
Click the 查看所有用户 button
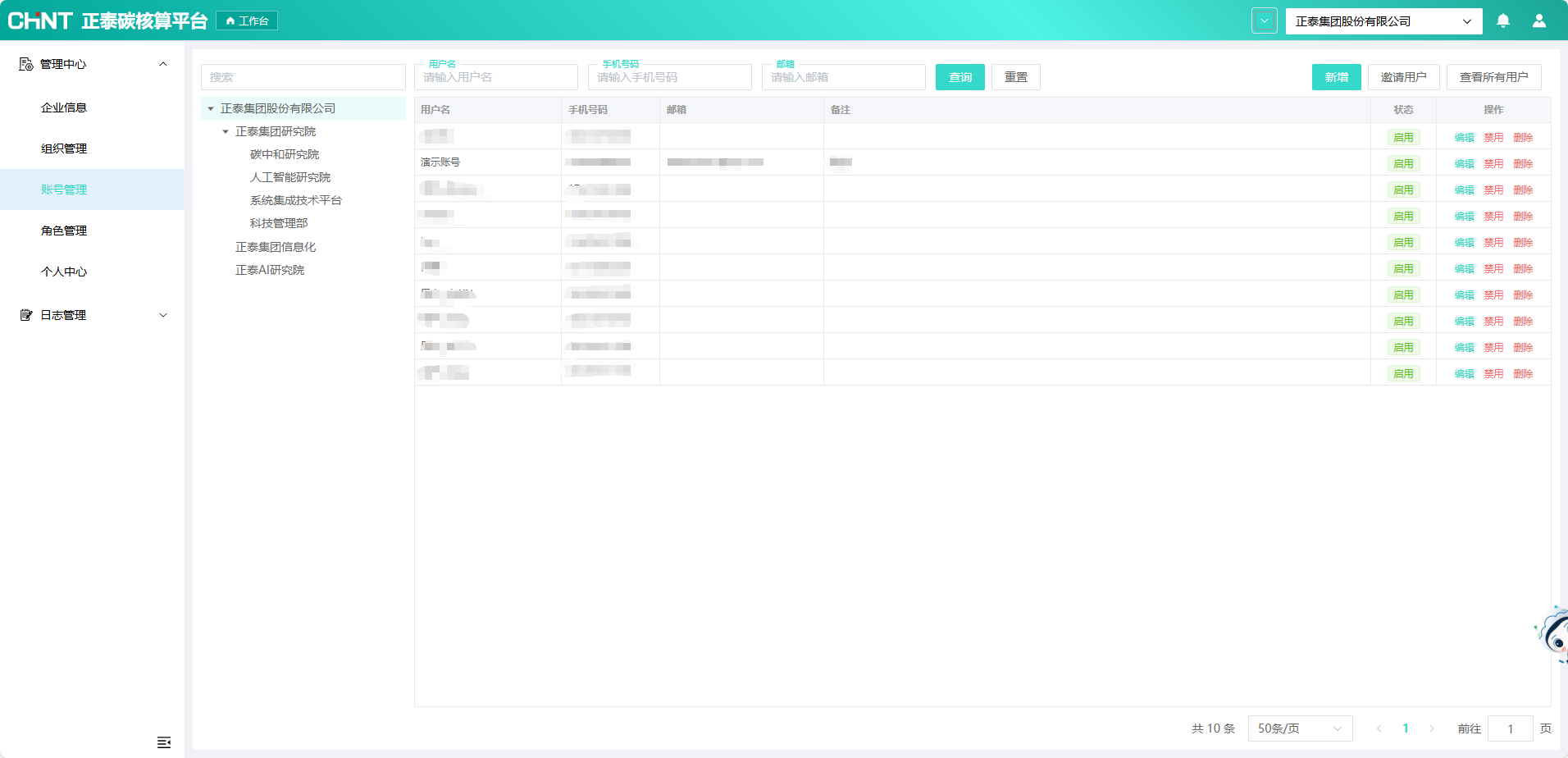point(1494,77)
